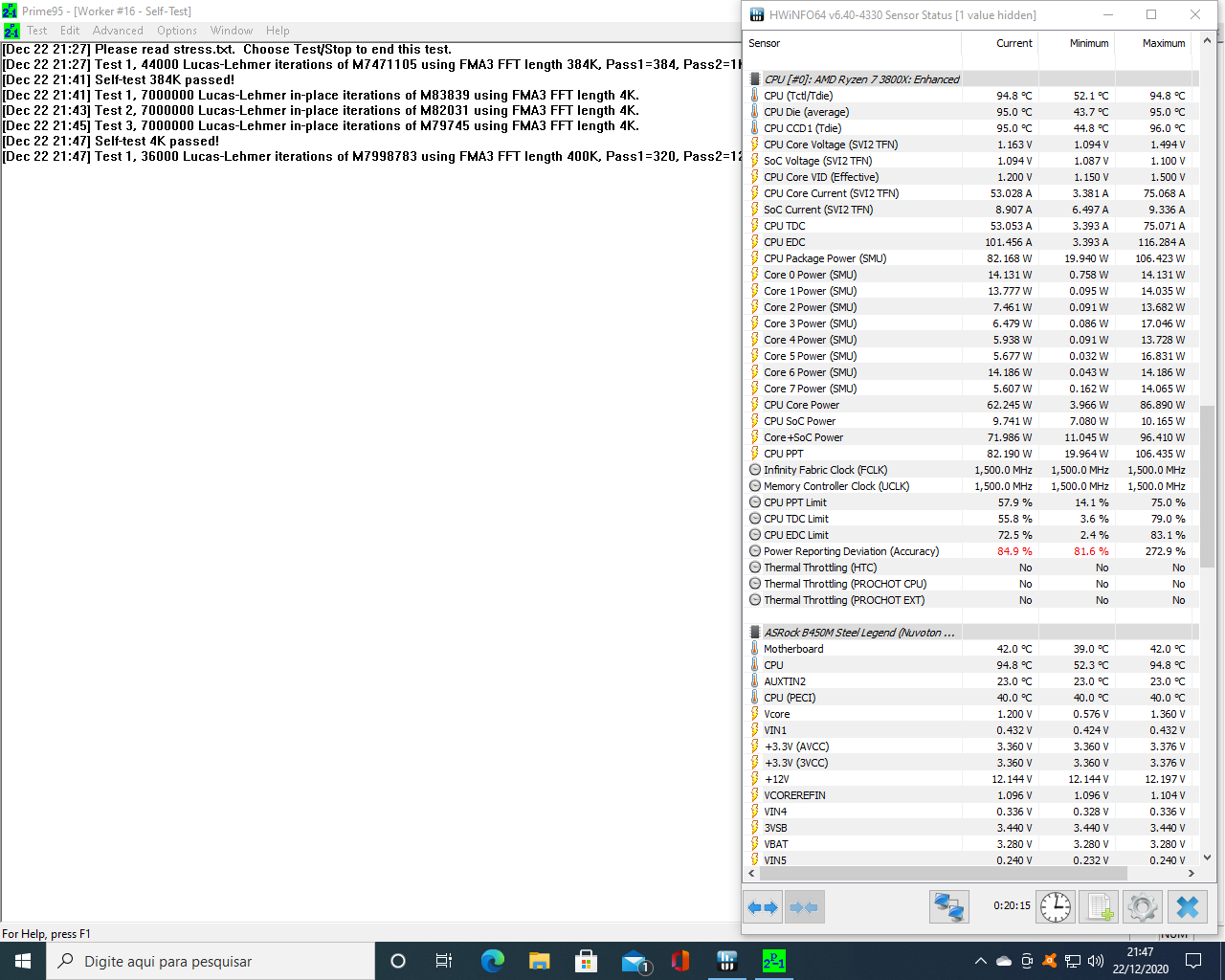1225x980 pixels.
Task: Click the Prime95 title bar icon
Action: pyautogui.click(x=10, y=11)
